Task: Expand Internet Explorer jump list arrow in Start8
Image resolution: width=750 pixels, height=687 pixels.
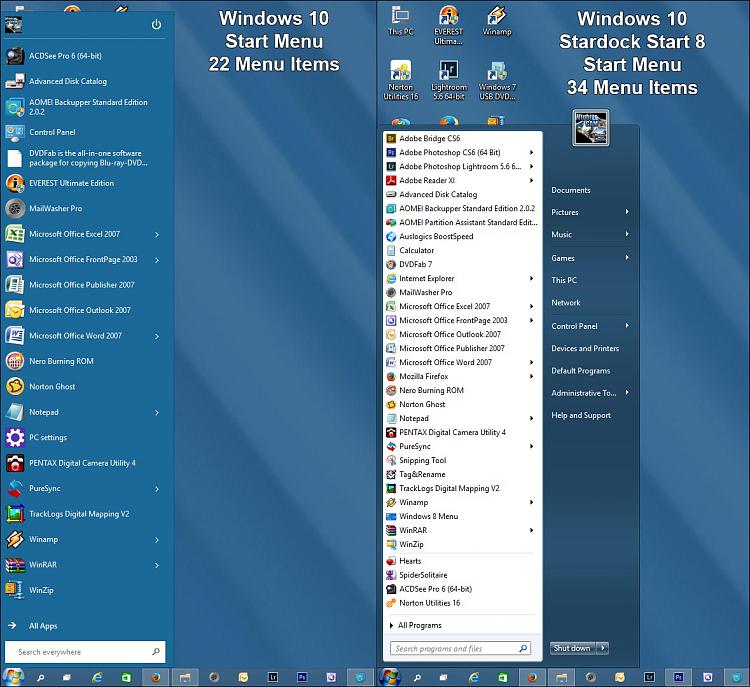Action: pos(531,278)
